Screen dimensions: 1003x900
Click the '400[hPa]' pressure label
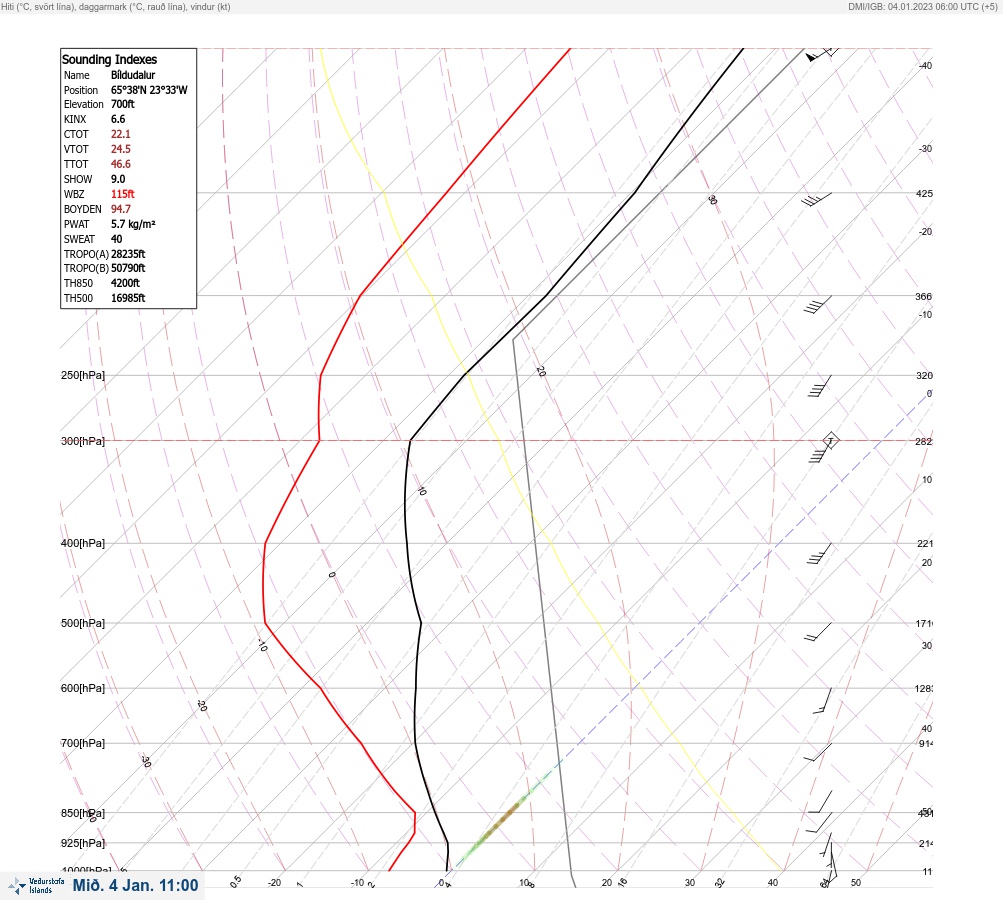pyautogui.click(x=83, y=543)
